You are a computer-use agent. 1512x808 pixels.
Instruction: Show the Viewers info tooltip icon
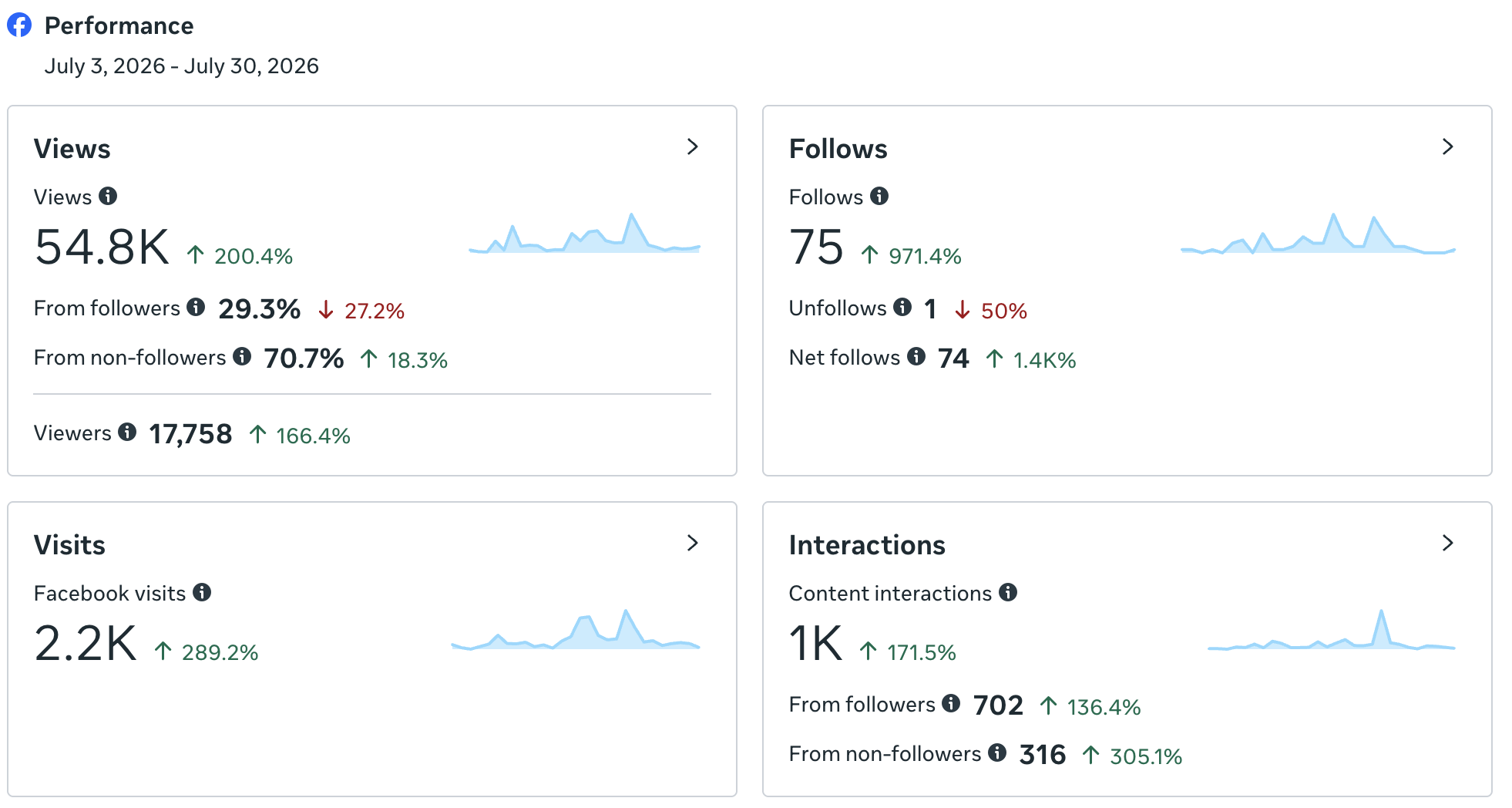pos(127,432)
